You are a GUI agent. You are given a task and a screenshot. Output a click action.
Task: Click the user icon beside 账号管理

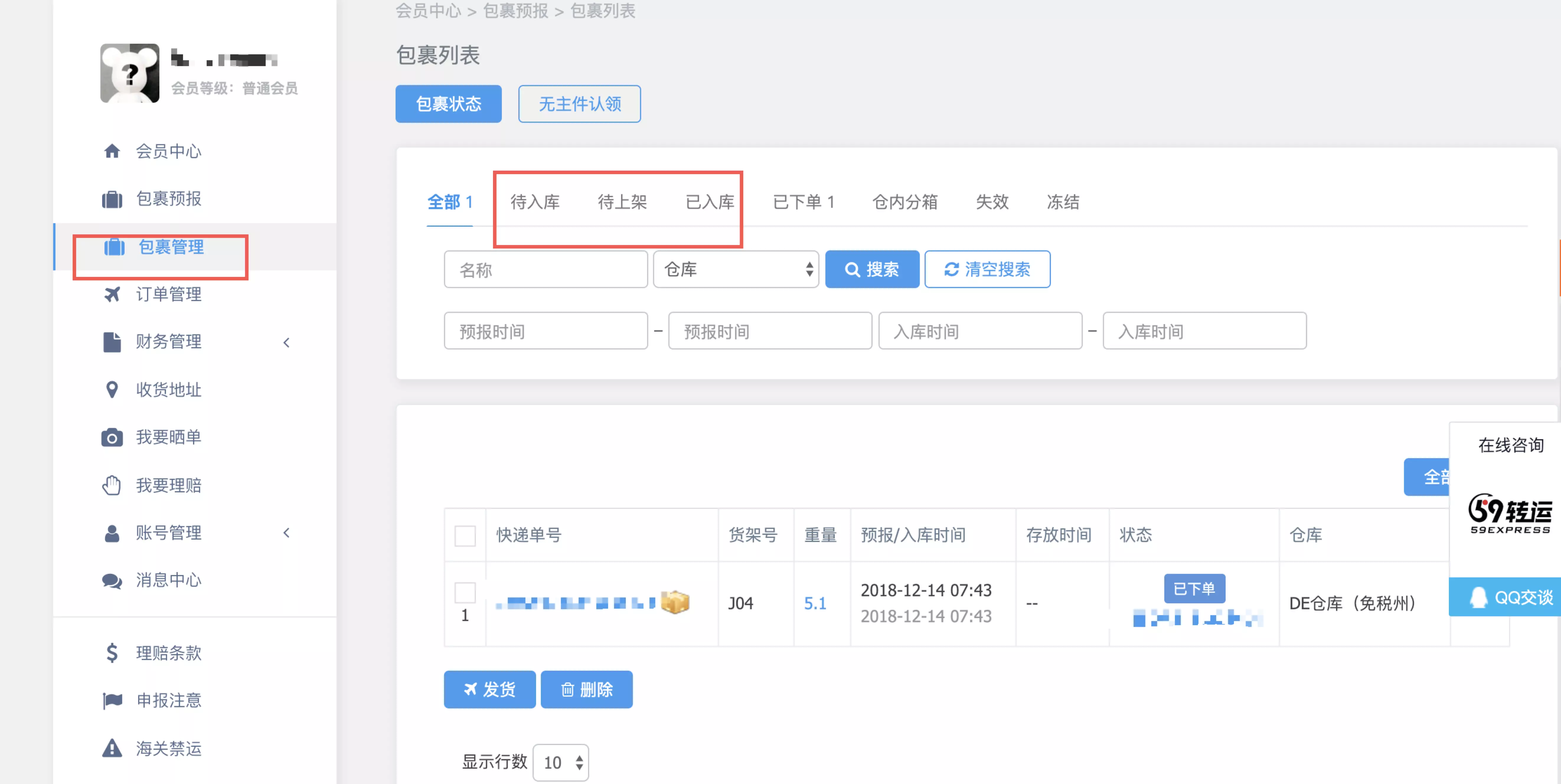[112, 533]
